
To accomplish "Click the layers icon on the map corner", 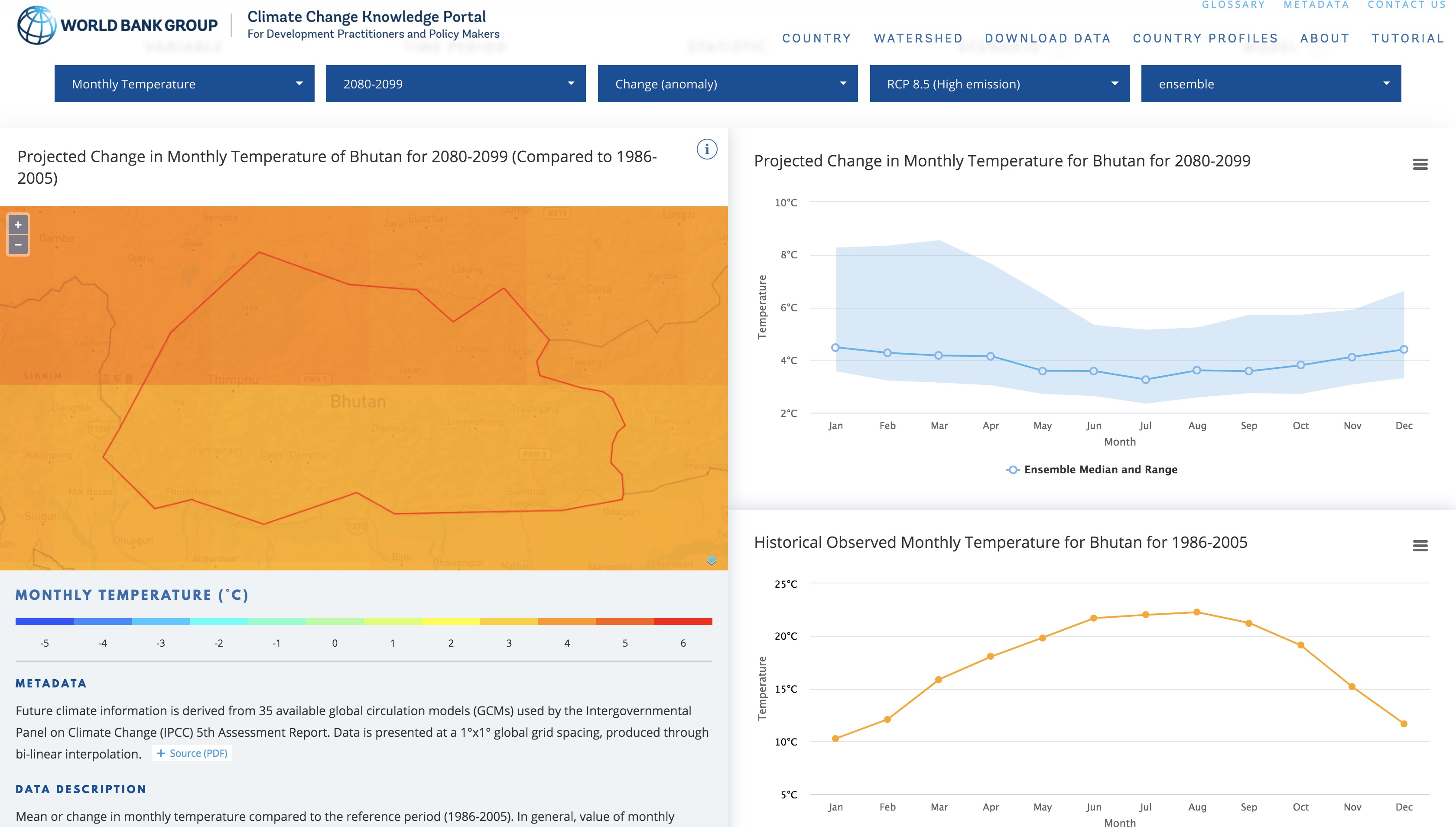I will pyautogui.click(x=711, y=560).
